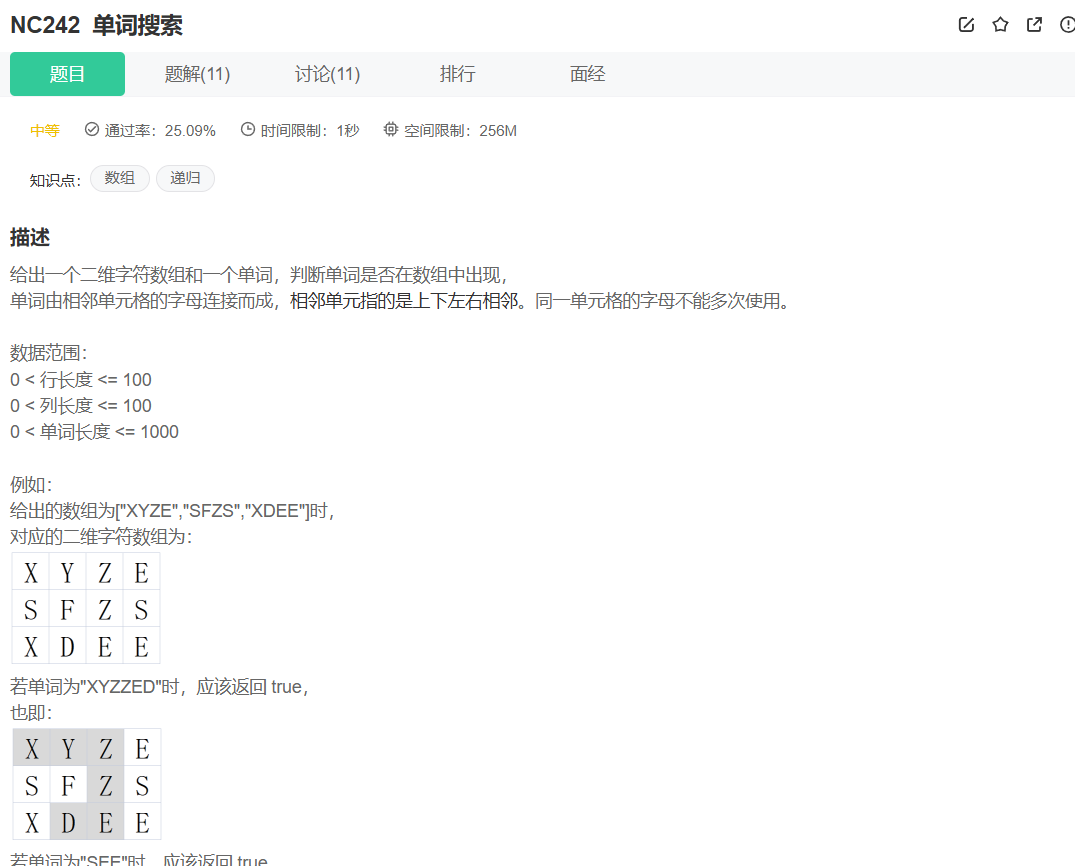
Task: Click the edit note icon in header
Action: tap(966, 25)
